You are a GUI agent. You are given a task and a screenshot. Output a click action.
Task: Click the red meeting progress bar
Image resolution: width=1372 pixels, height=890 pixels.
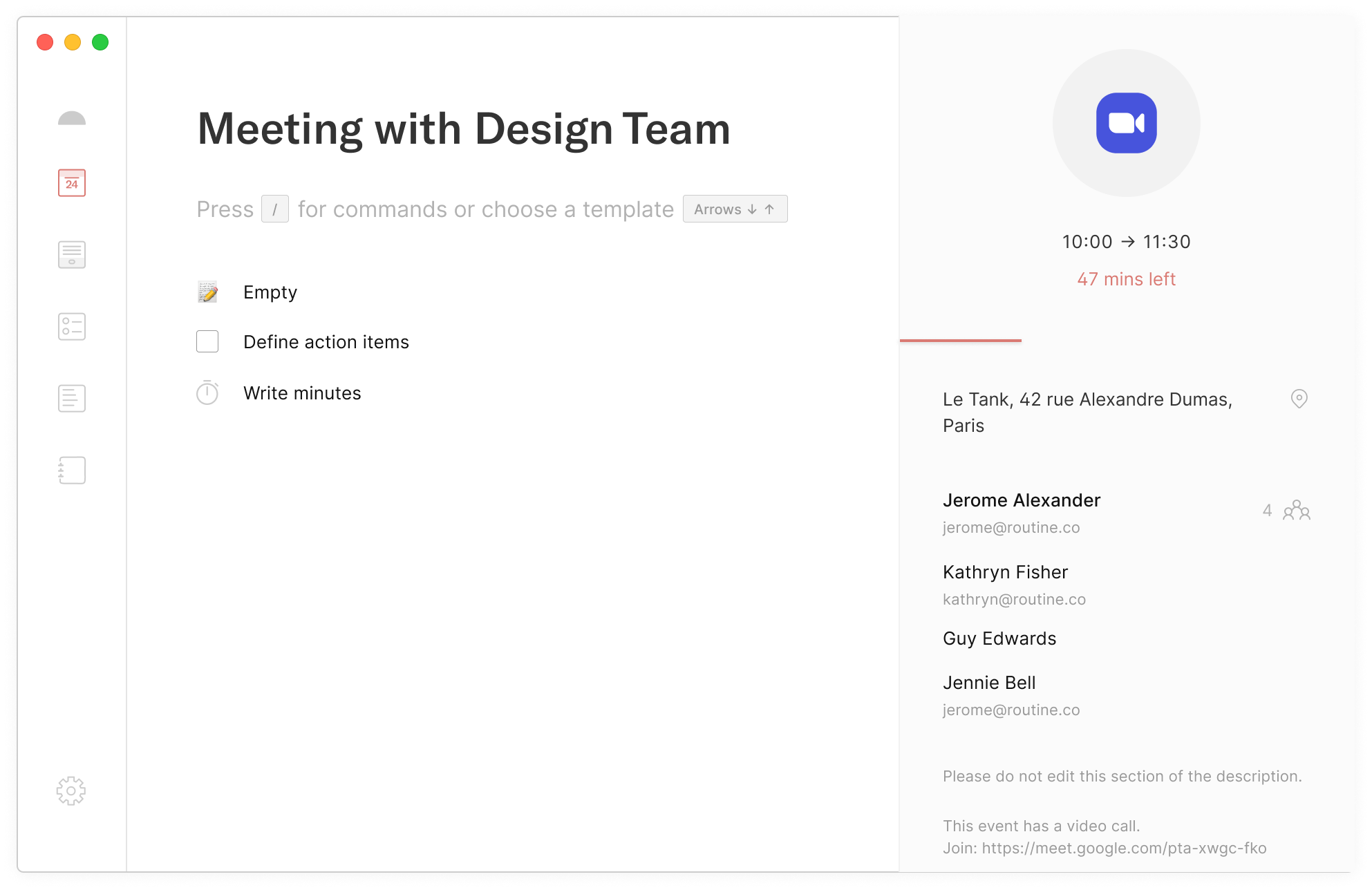tap(961, 341)
